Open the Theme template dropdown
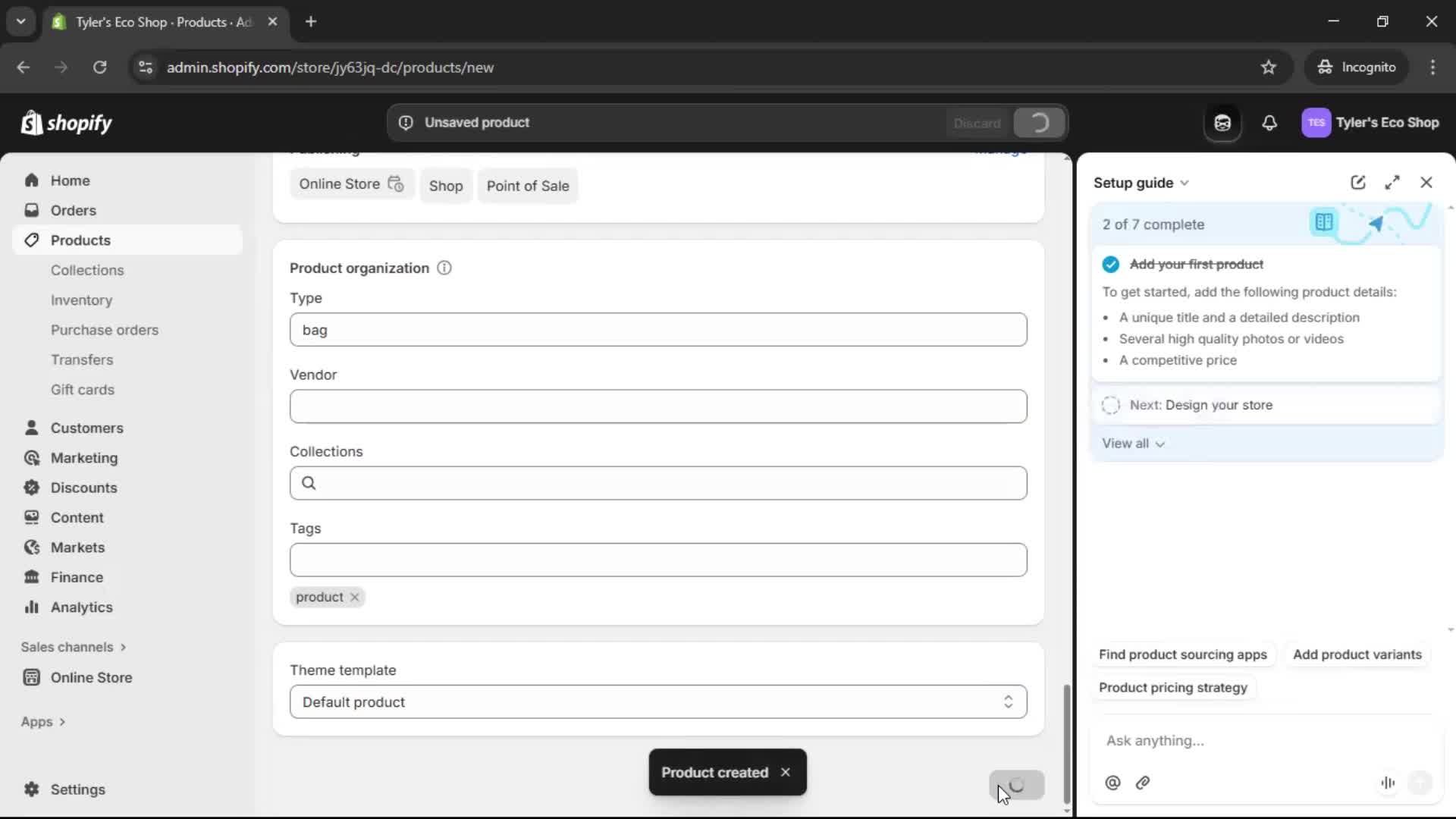Image resolution: width=1456 pixels, height=819 pixels. coord(657,701)
